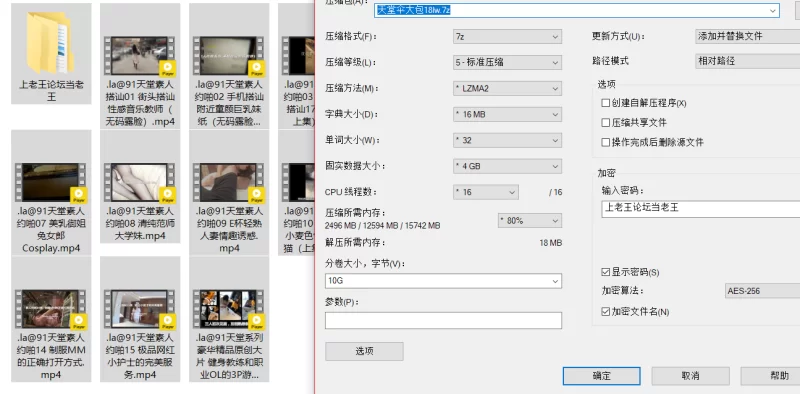Open the 压缩等级 dropdown showing 5 - 标准压缩

pos(507,63)
